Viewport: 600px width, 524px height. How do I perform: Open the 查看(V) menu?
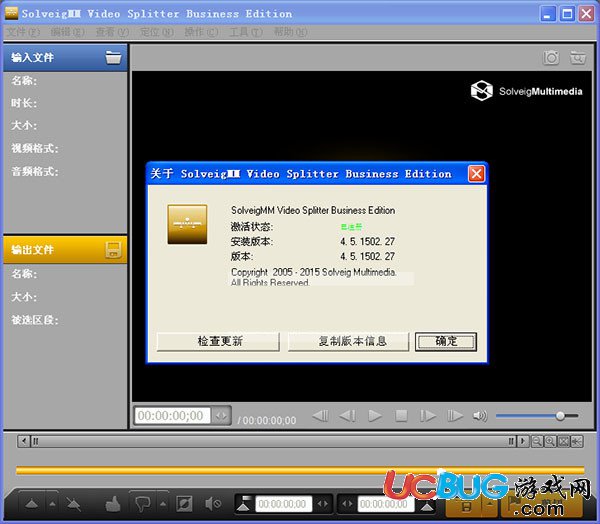(112, 32)
